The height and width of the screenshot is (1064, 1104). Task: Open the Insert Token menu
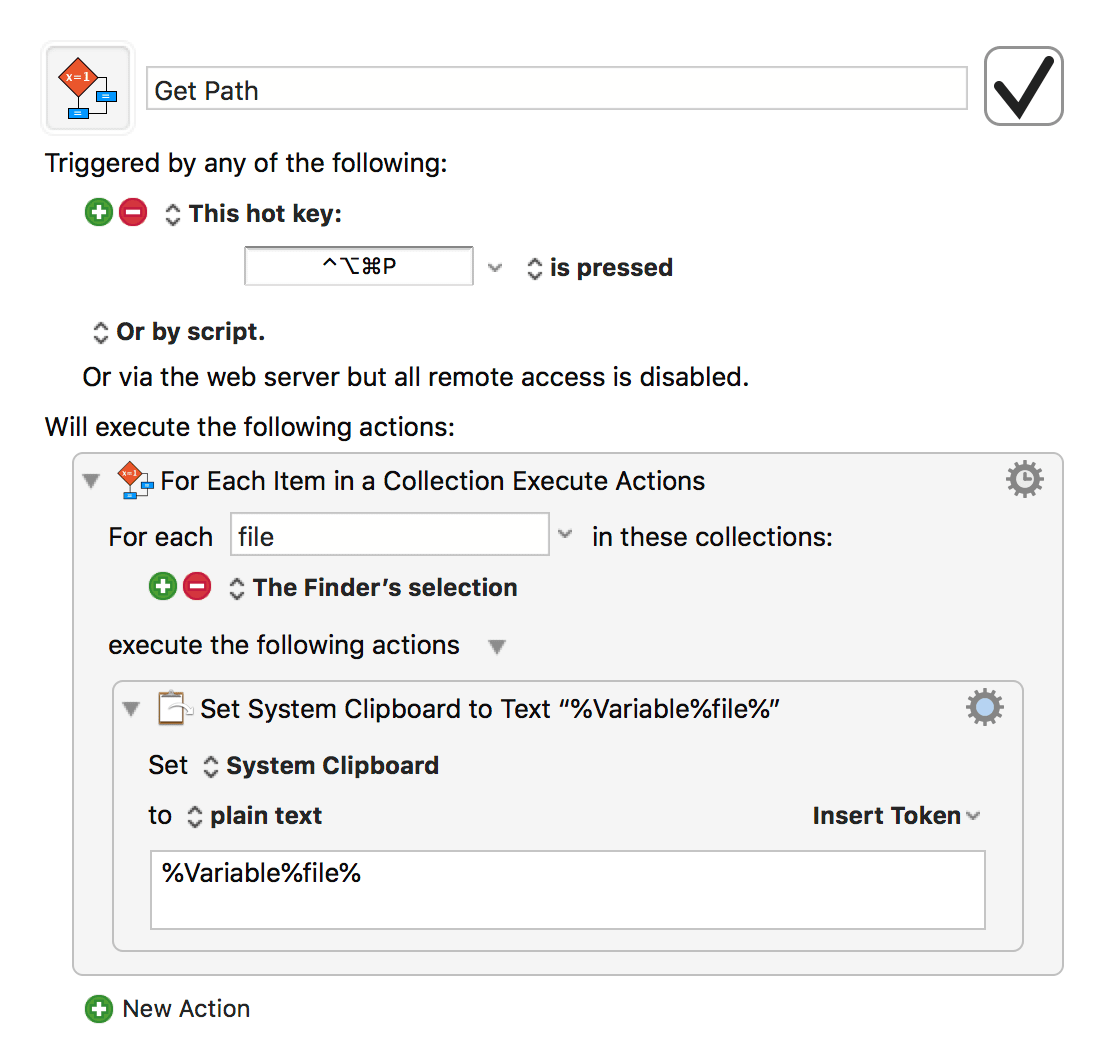tap(896, 815)
